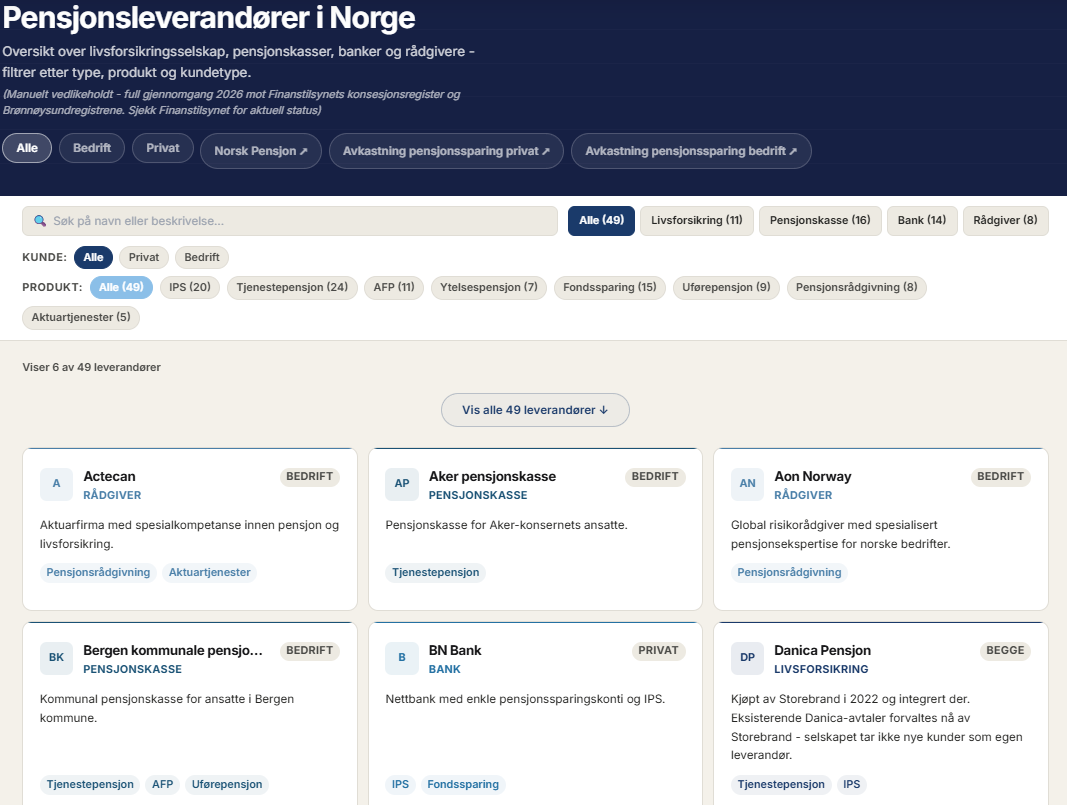Open Avkastning pensjonssparing bedrift link
The width and height of the screenshot is (1067, 805).
coord(691,151)
